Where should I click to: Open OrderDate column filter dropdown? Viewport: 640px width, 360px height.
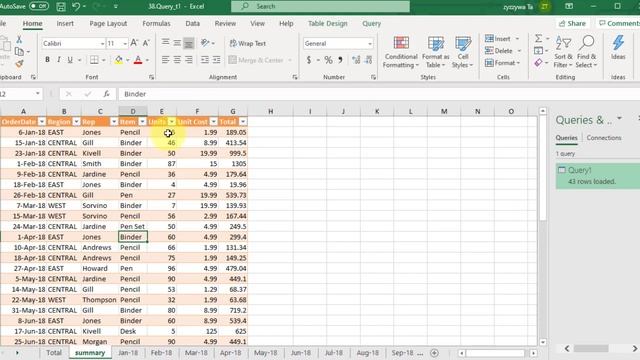42,122
